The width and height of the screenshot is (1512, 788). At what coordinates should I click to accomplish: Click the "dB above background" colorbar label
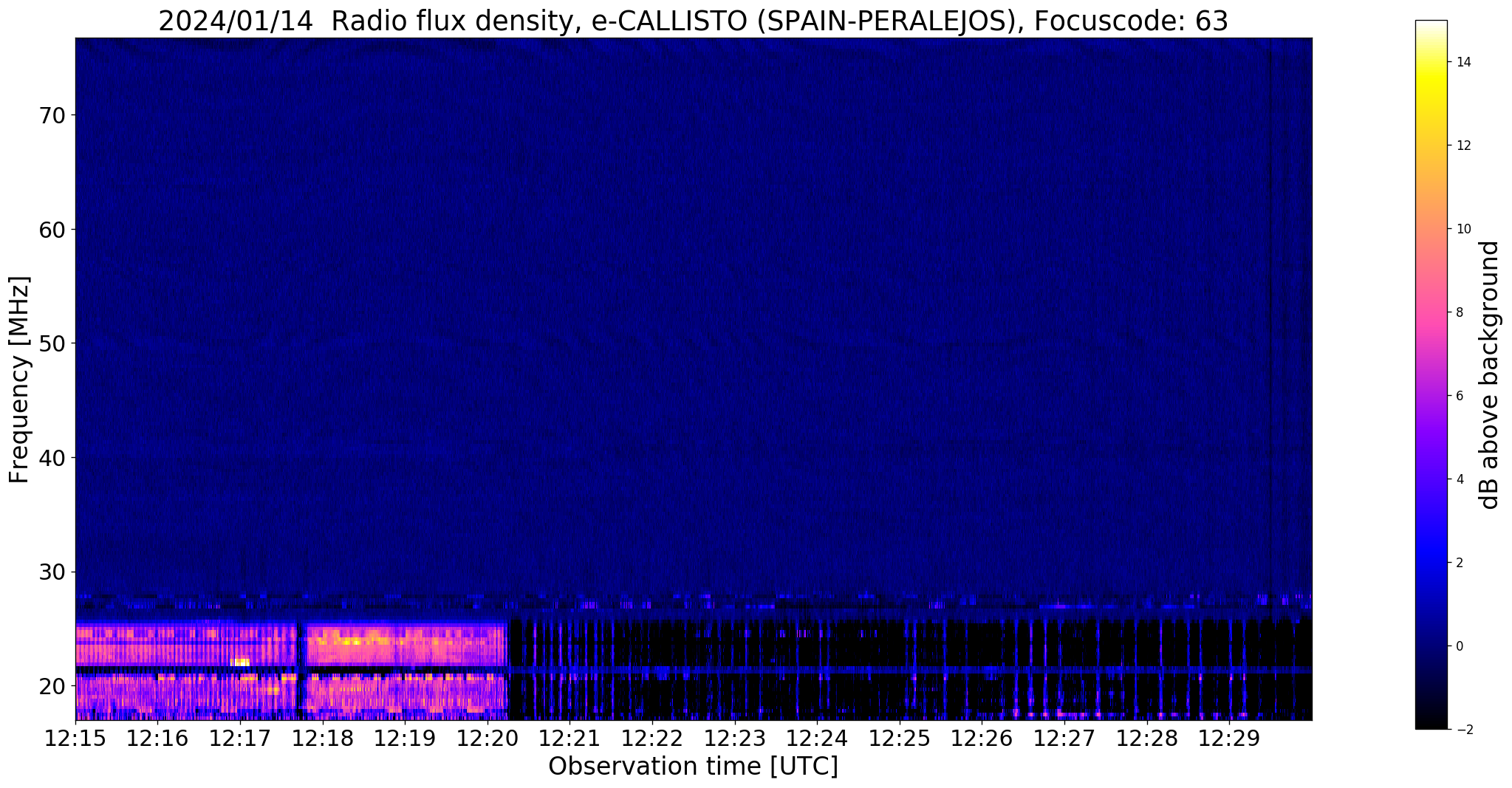click(x=1490, y=375)
